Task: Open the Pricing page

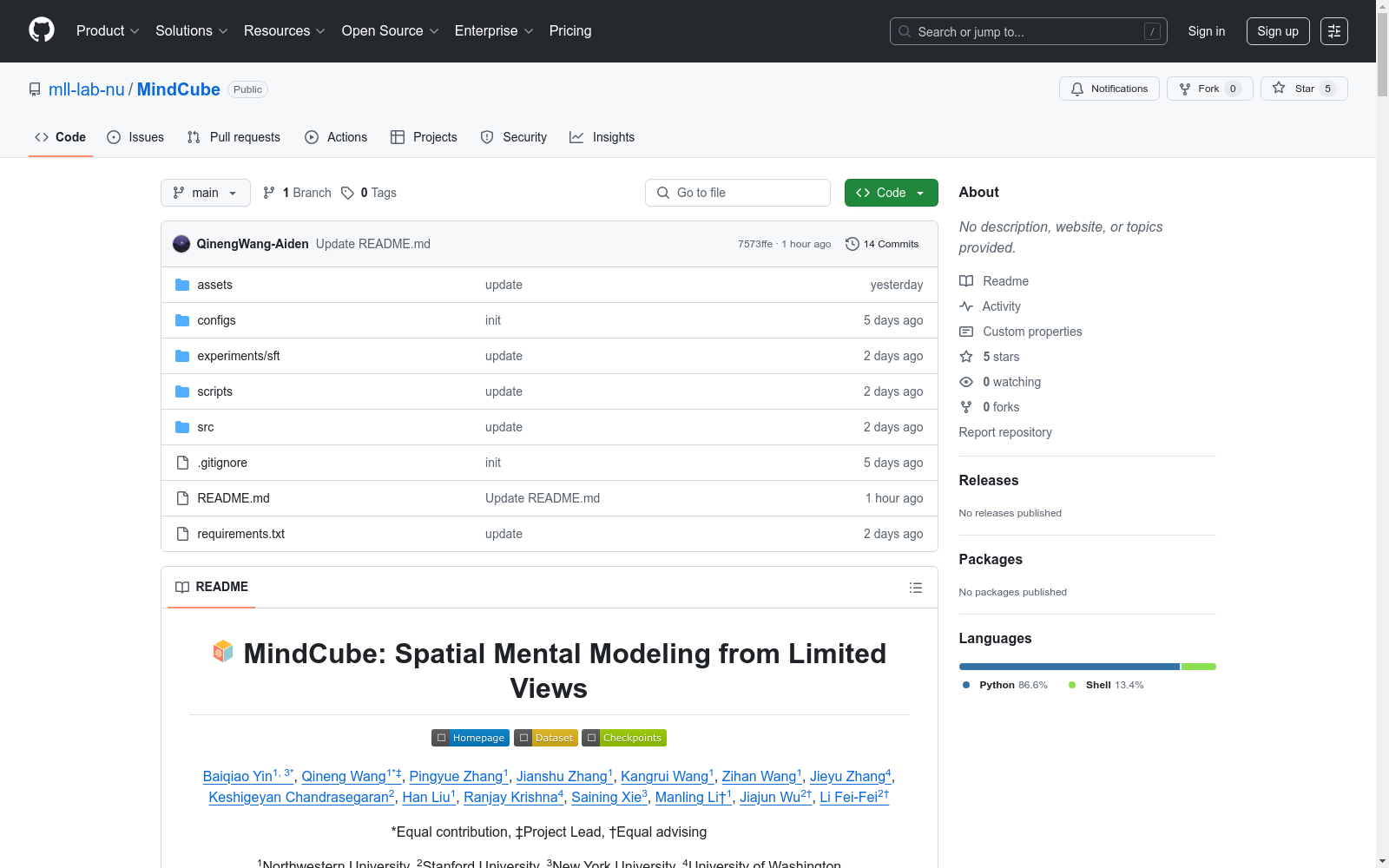Action: (570, 30)
